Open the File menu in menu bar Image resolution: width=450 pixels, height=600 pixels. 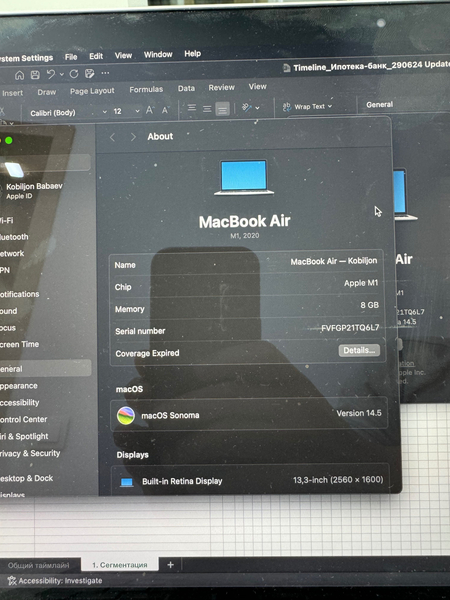point(71,57)
